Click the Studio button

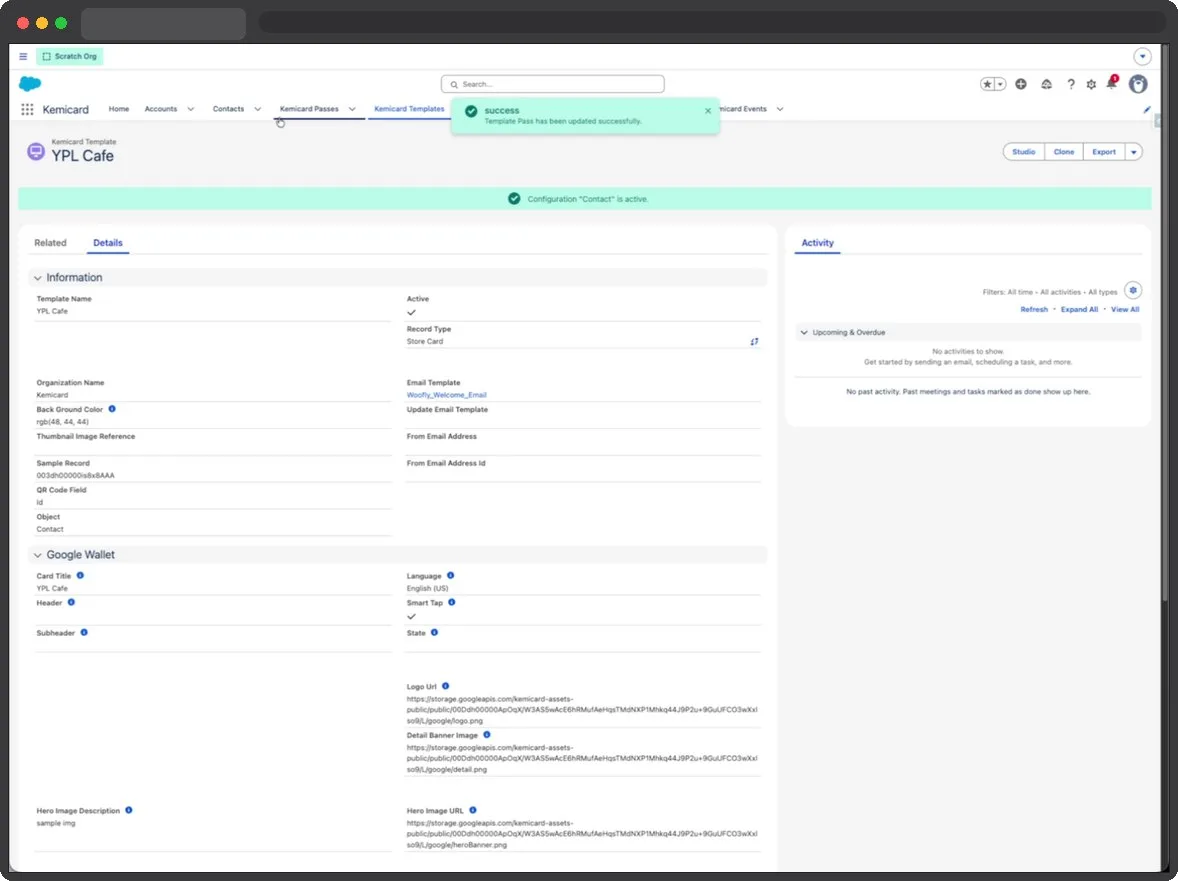(x=1023, y=152)
